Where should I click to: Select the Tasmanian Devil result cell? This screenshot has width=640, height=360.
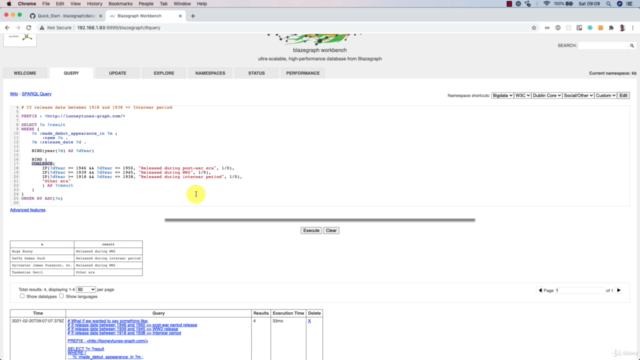click(x=42, y=272)
